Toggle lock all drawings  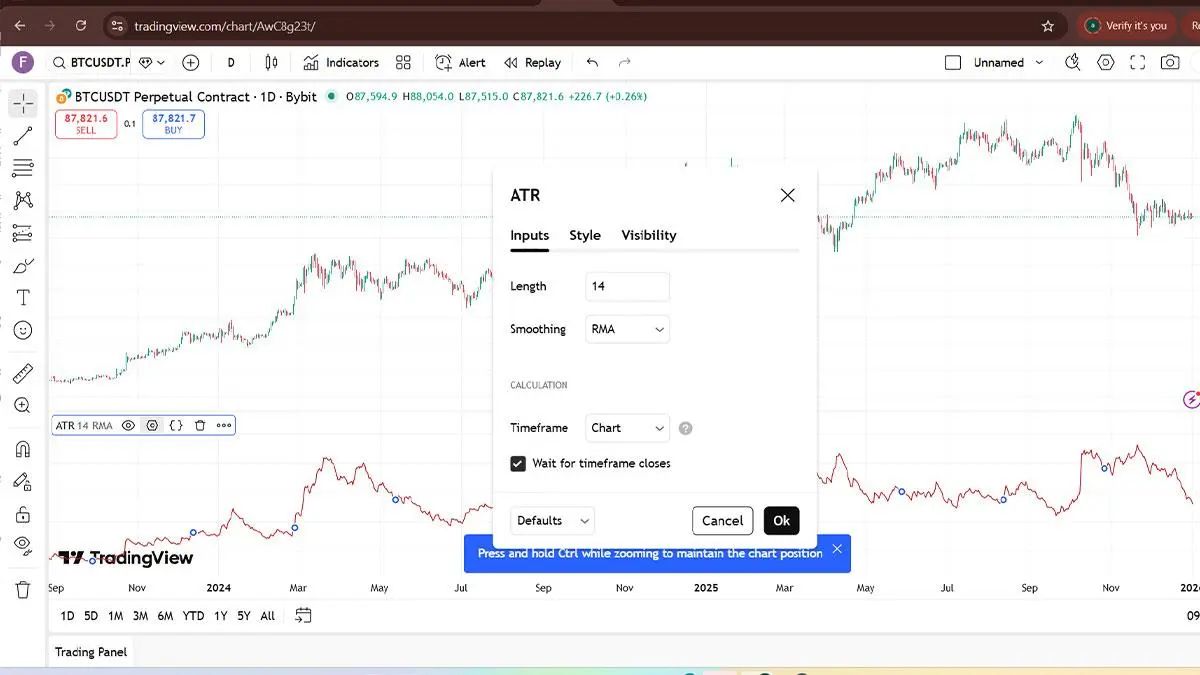pyautogui.click(x=23, y=514)
